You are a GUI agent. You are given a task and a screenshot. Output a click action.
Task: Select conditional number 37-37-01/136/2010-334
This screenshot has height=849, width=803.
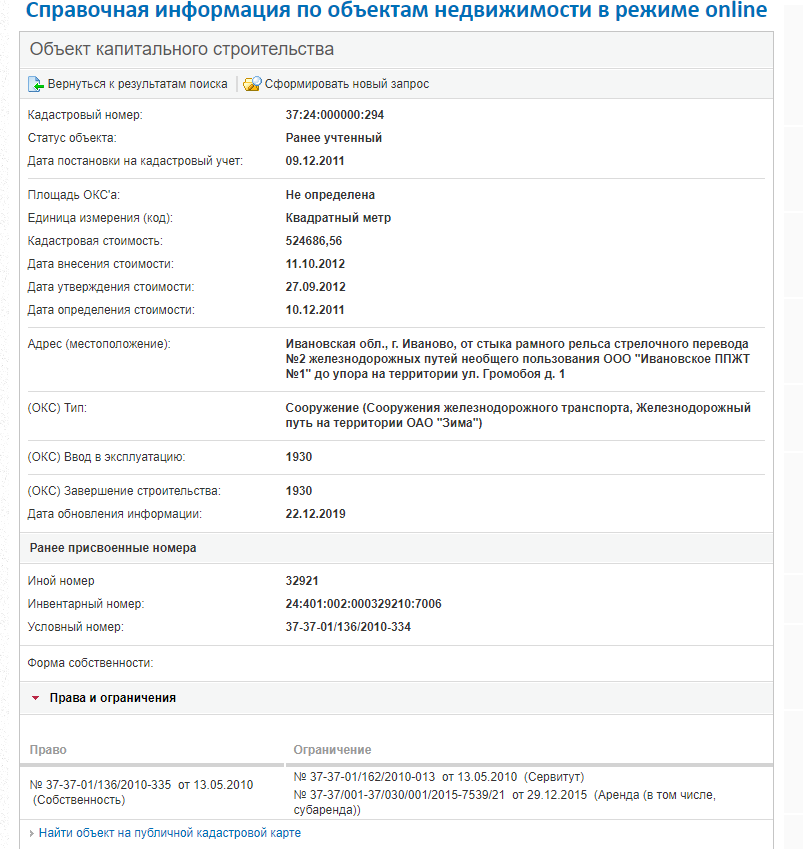click(x=348, y=627)
